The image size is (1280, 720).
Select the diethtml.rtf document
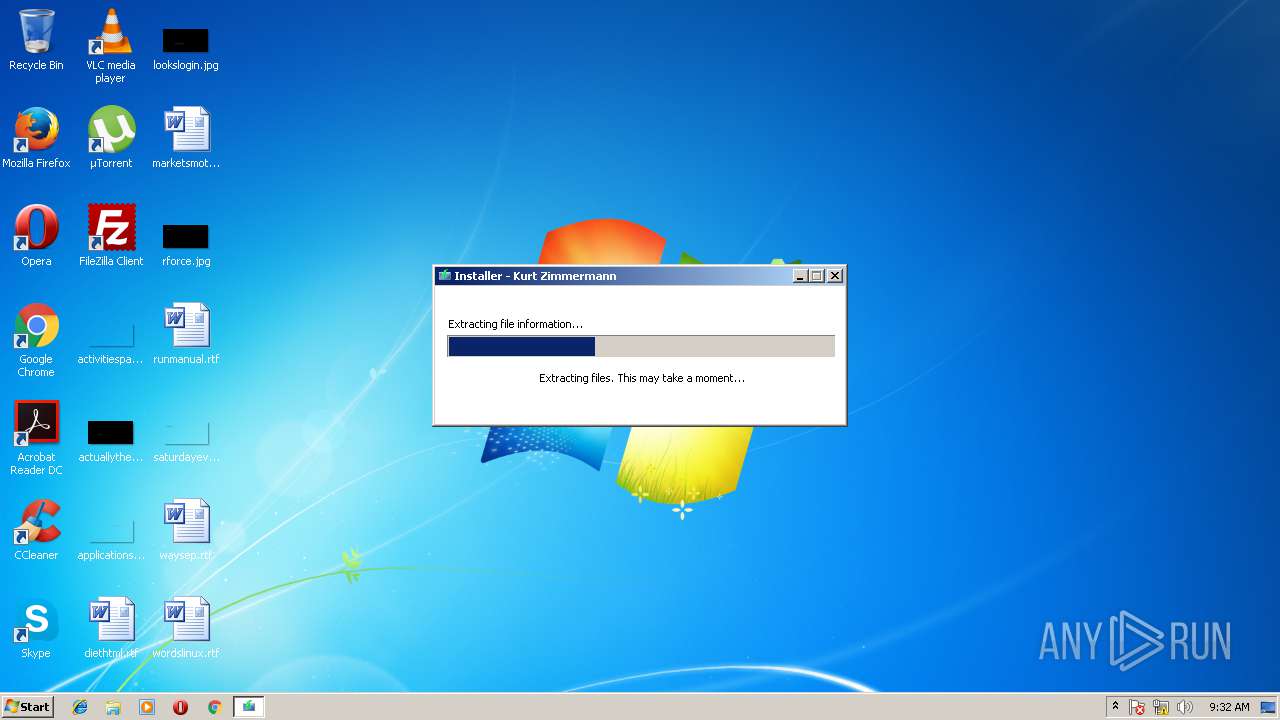point(110,628)
